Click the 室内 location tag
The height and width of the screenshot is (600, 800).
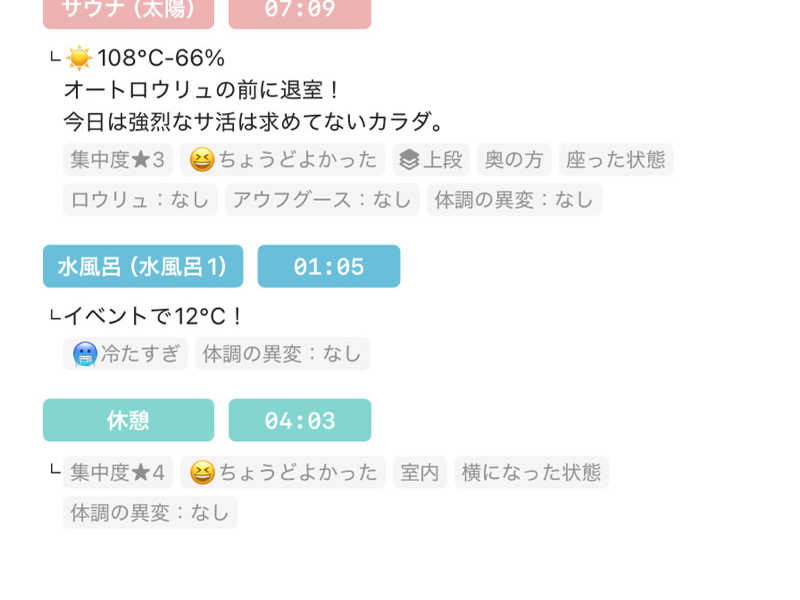pyautogui.click(x=420, y=472)
